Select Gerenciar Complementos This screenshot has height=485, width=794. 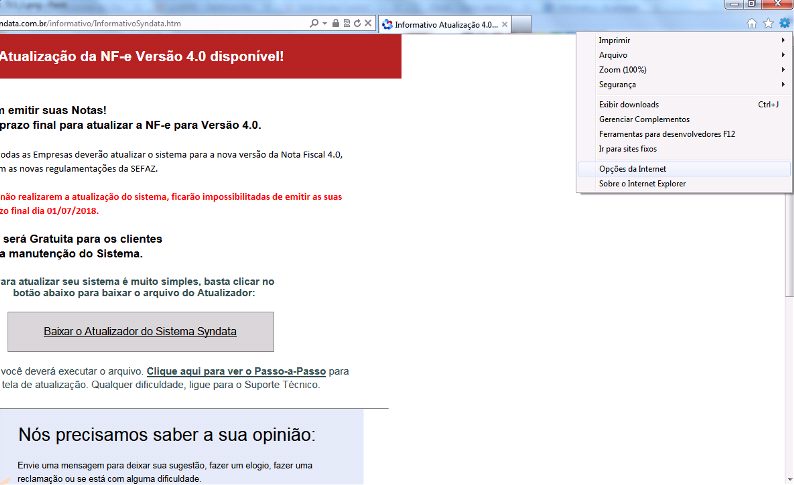click(685, 119)
